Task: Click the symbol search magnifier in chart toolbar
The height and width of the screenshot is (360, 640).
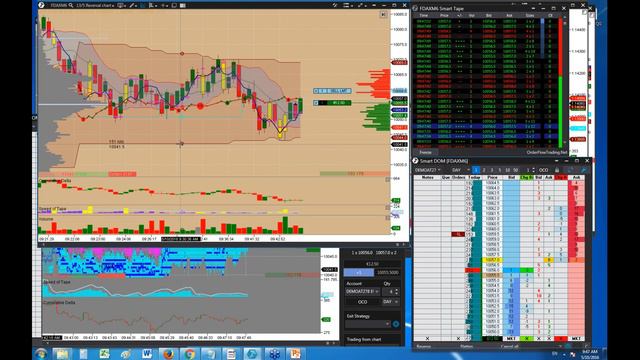Action: click(71, 5)
